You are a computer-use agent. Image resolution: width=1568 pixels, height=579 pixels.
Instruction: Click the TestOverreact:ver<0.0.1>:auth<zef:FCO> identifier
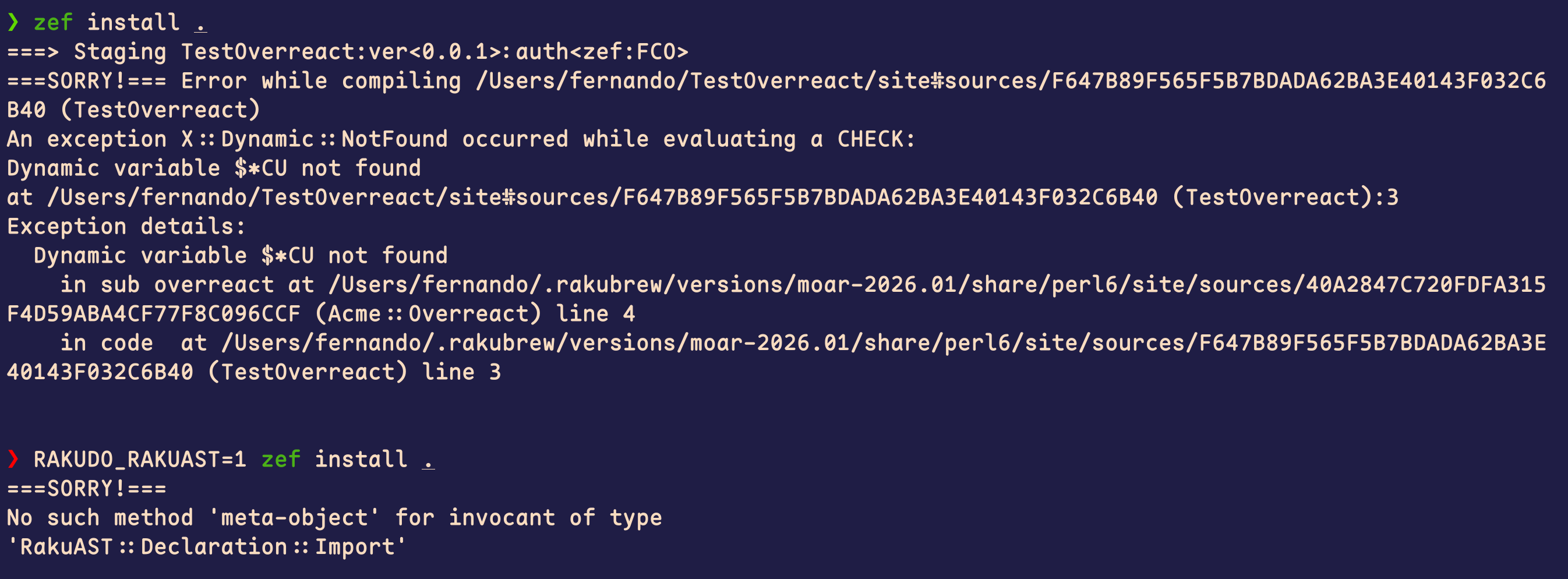(434, 52)
